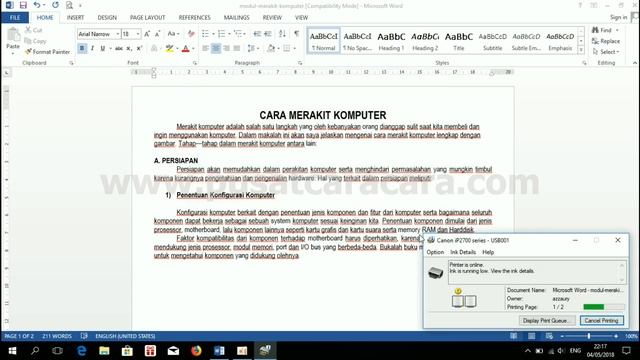Toggle Bold formatting
This screenshot has height=360, width=640.
(82, 48)
